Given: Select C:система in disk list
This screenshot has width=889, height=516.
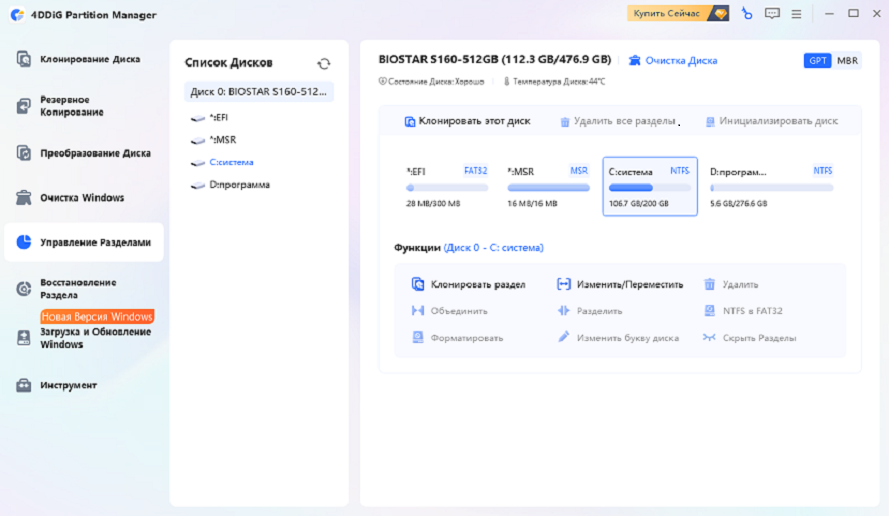Looking at the screenshot, I should [231, 162].
